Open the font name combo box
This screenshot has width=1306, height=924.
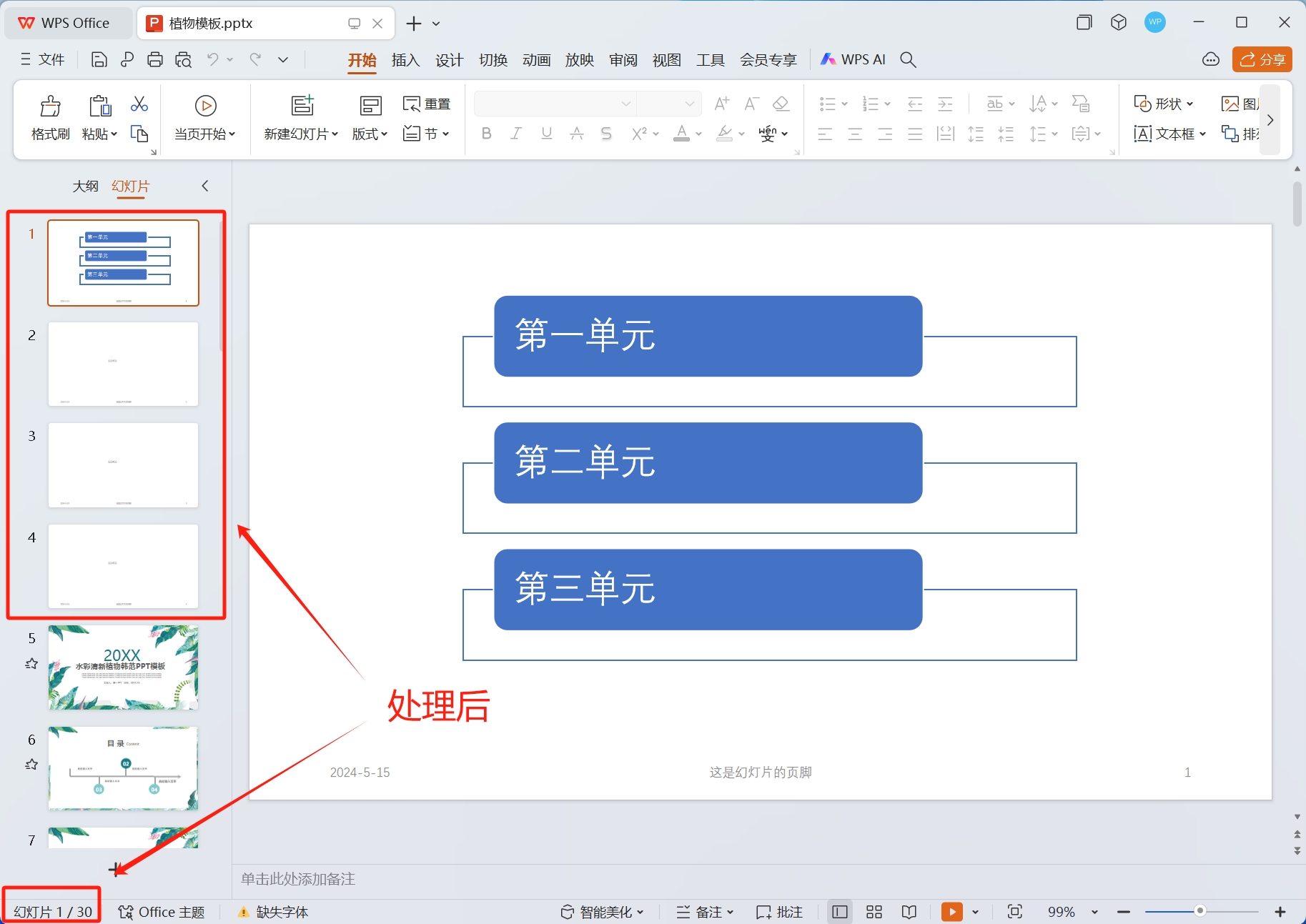555,104
